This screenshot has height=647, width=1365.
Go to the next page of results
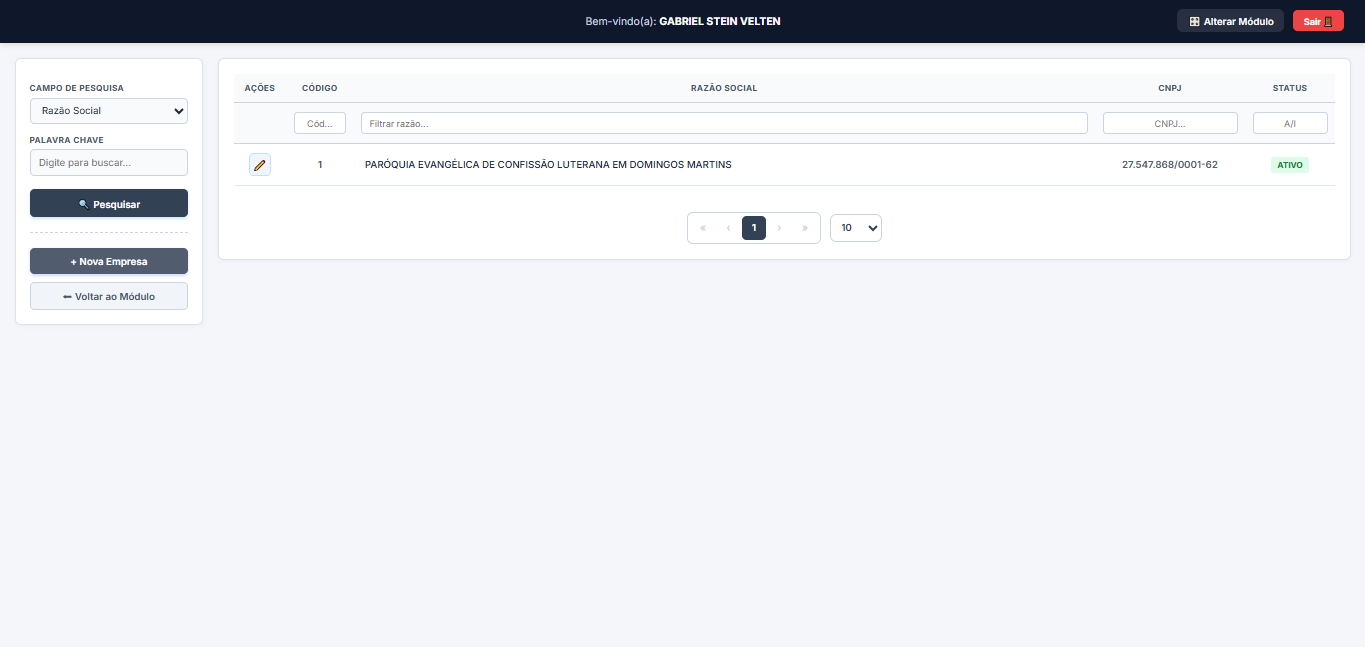tap(779, 228)
